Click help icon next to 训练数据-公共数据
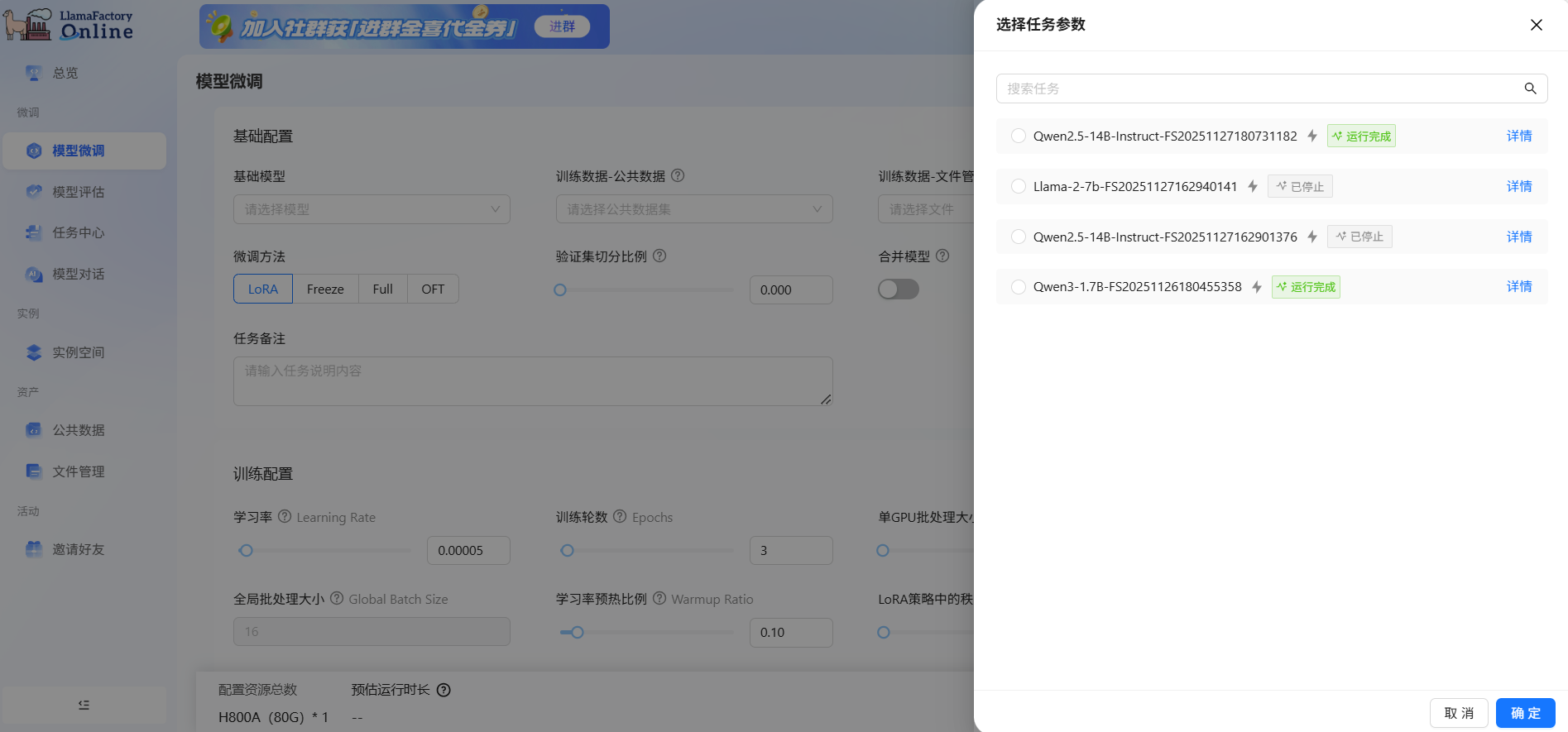Viewport: 1568px width, 732px height. pyautogui.click(x=678, y=175)
